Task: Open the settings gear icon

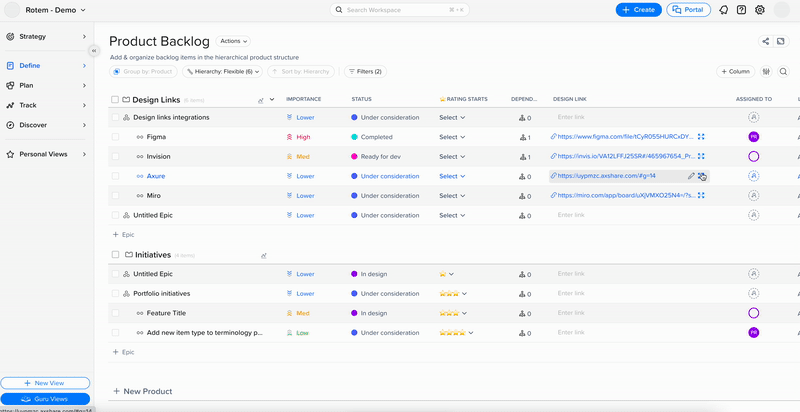Action: [760, 10]
